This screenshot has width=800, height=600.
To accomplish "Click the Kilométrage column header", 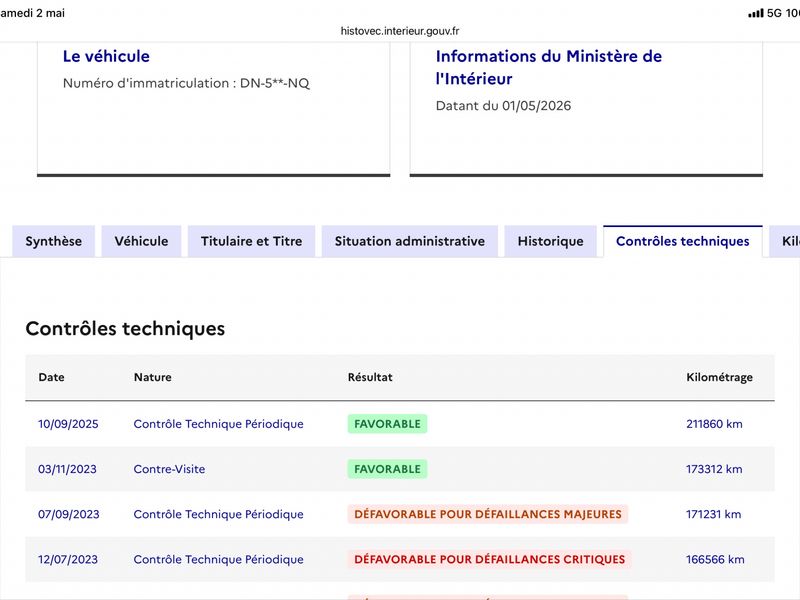I will coord(719,377).
